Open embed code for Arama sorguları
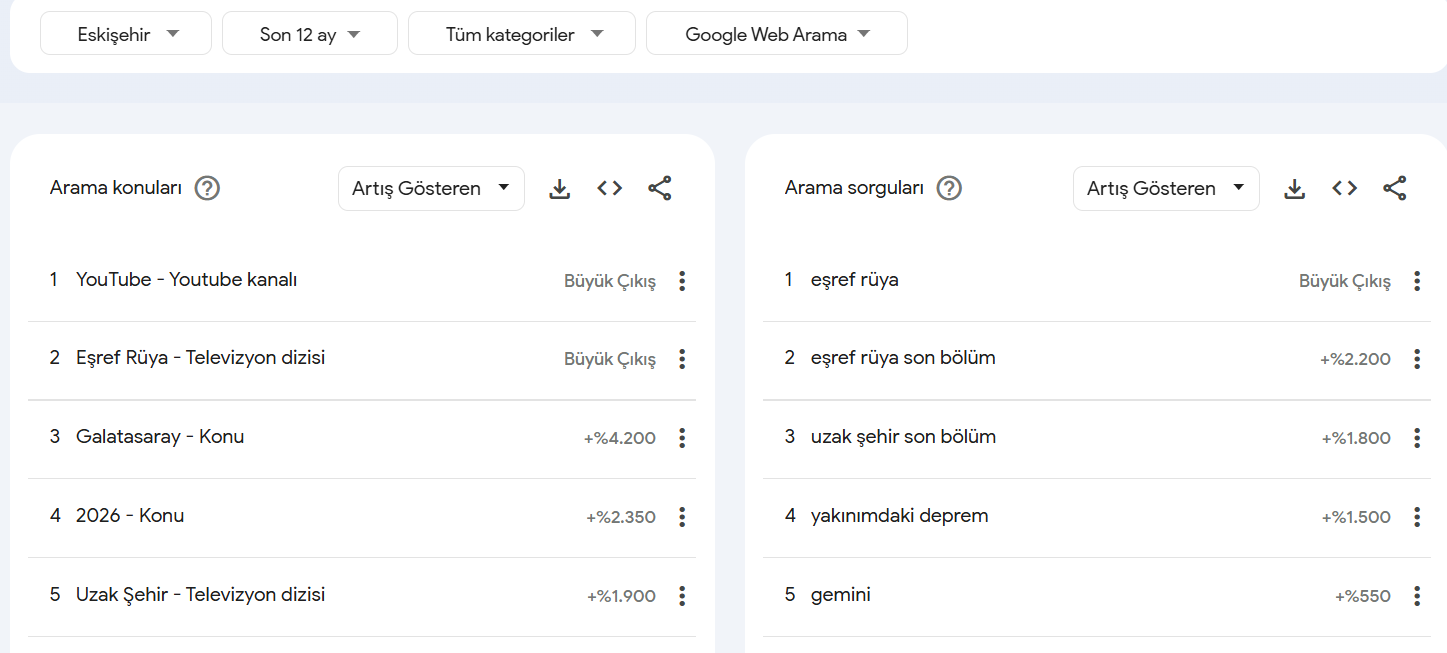Viewport: 1447px width, 653px height. click(x=1344, y=188)
